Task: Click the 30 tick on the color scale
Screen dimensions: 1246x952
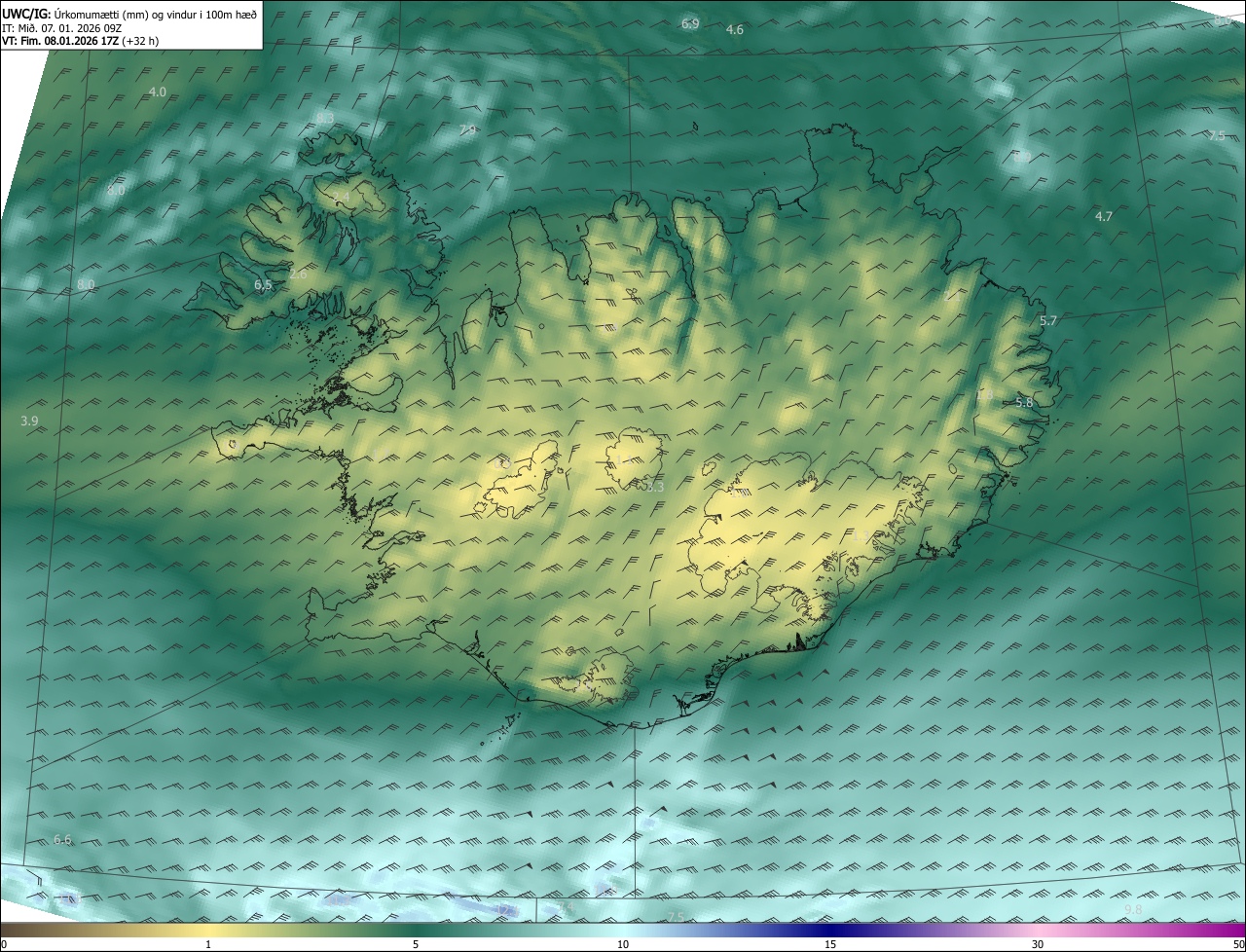Action: pos(1038,944)
